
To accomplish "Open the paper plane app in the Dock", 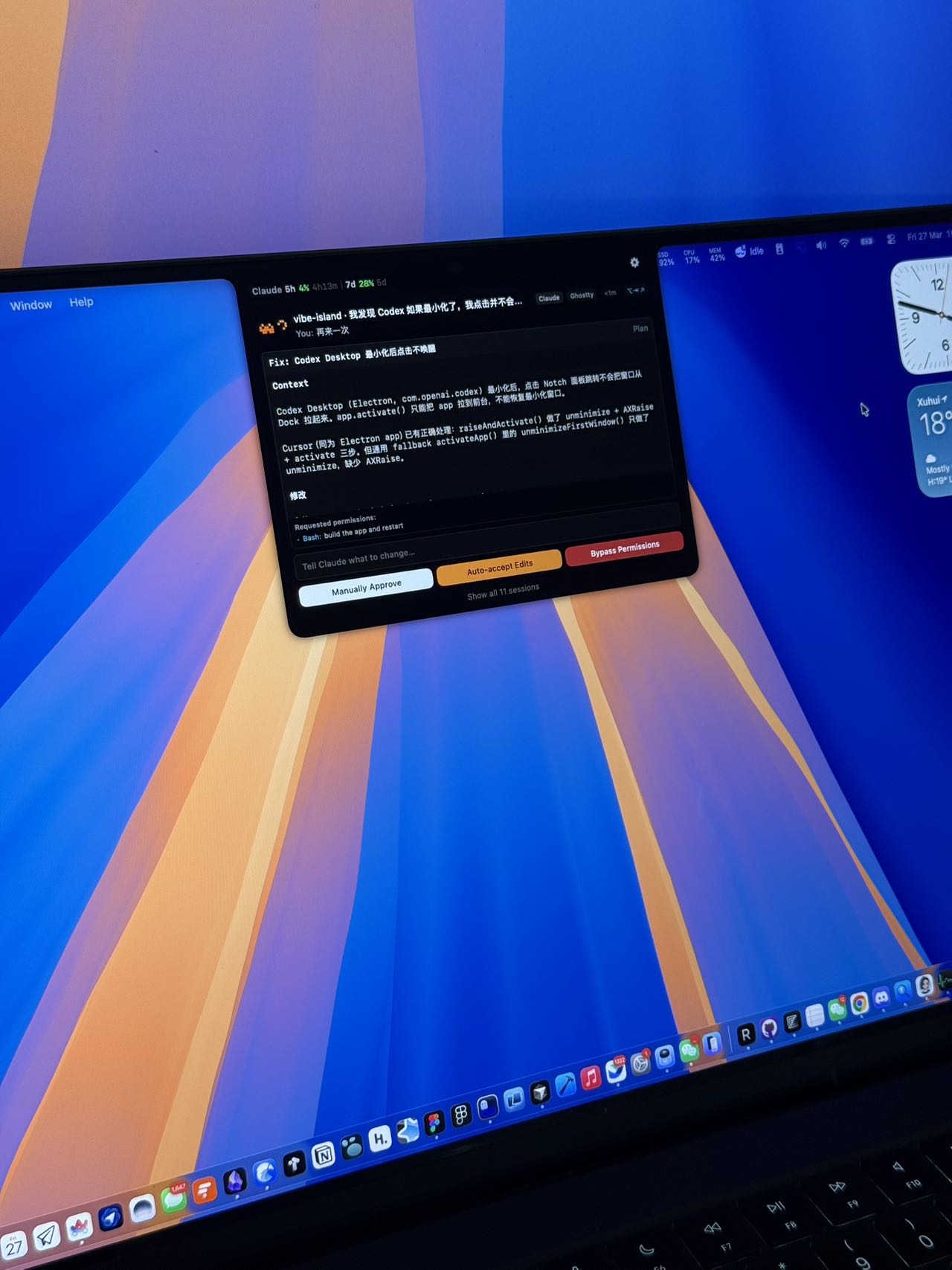I will [47, 1237].
